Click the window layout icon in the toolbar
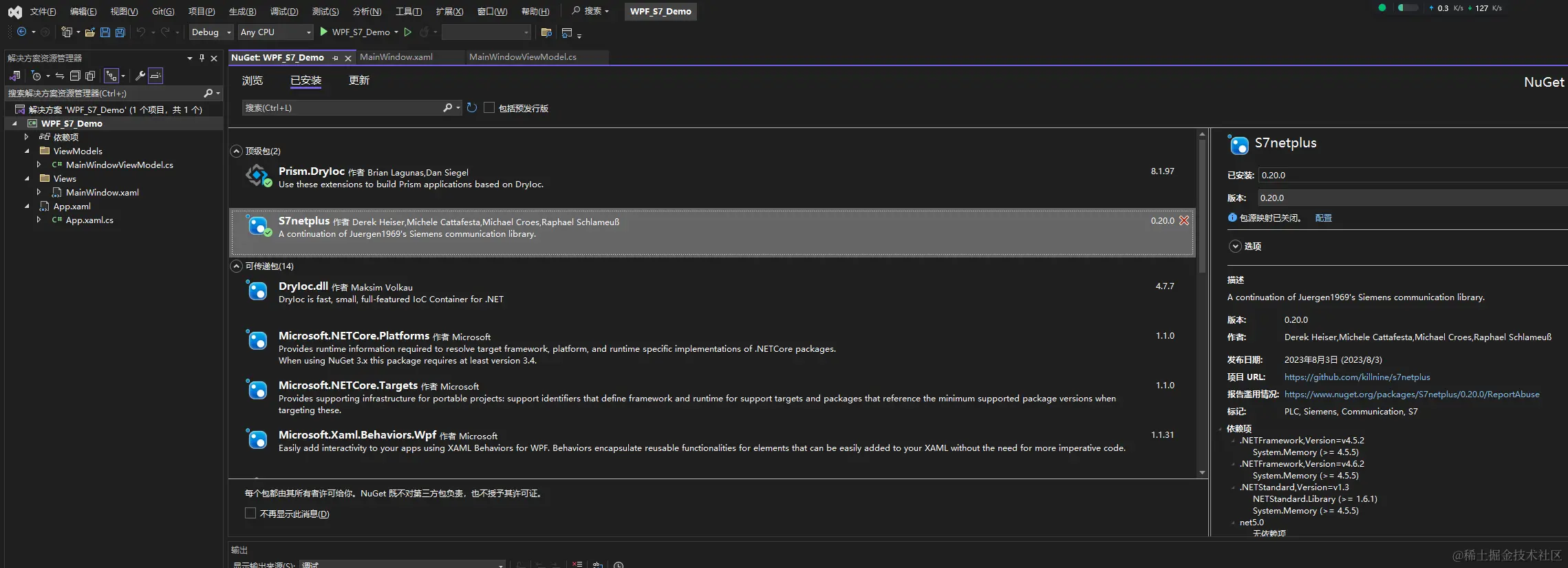Image resolution: width=1568 pixels, height=568 pixels. click(568, 32)
